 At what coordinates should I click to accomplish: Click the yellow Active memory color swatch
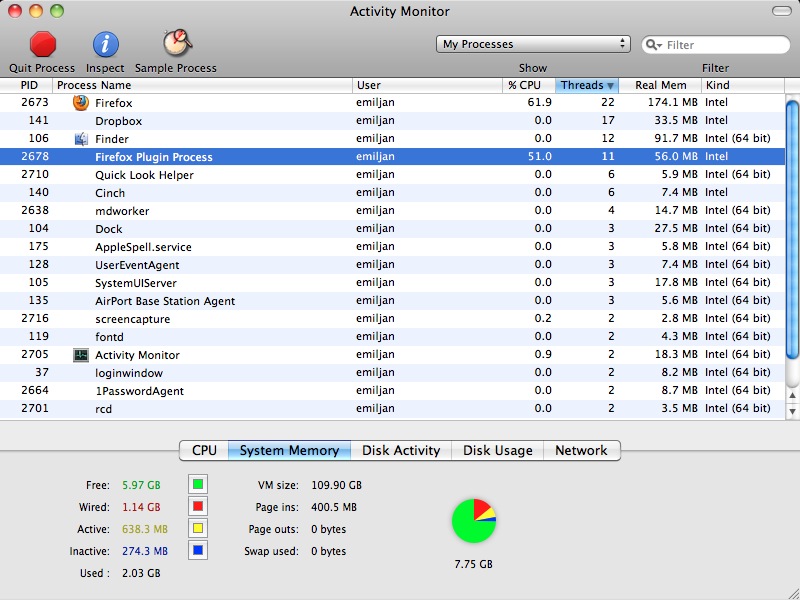[198, 529]
